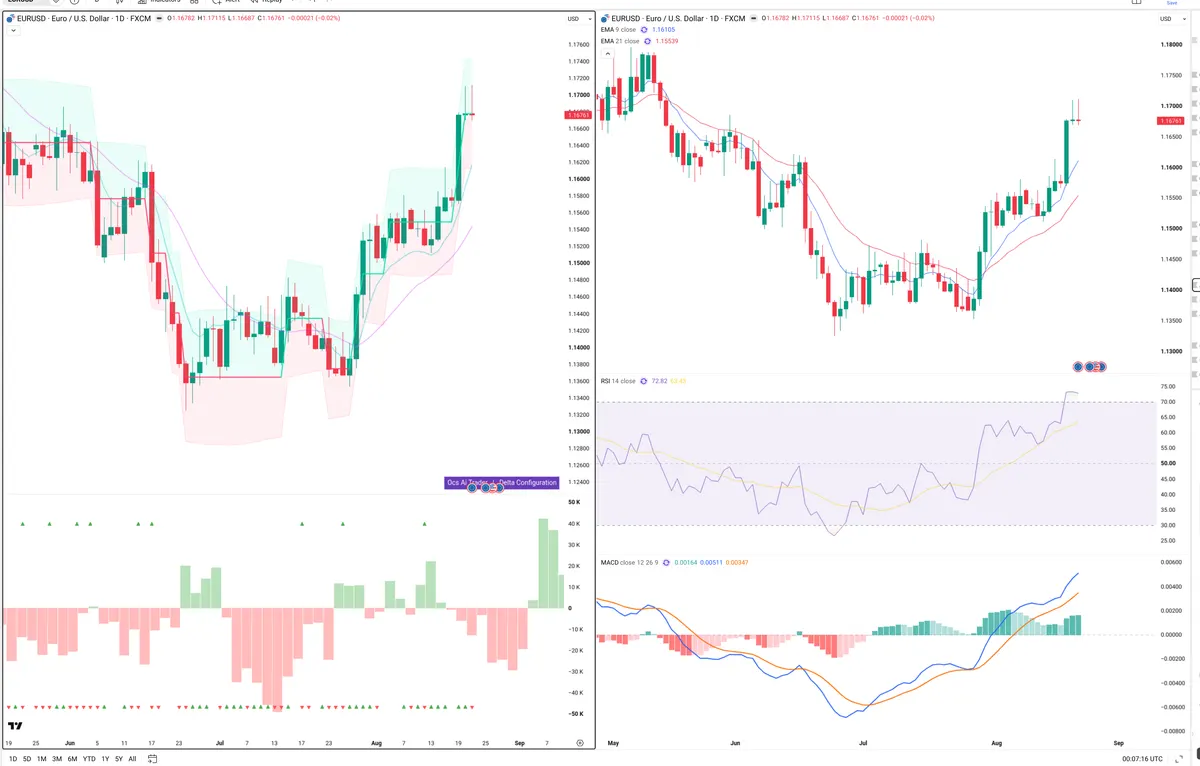The width and height of the screenshot is (1200, 766).
Task: Select the 6M time range
Action: tap(73, 759)
